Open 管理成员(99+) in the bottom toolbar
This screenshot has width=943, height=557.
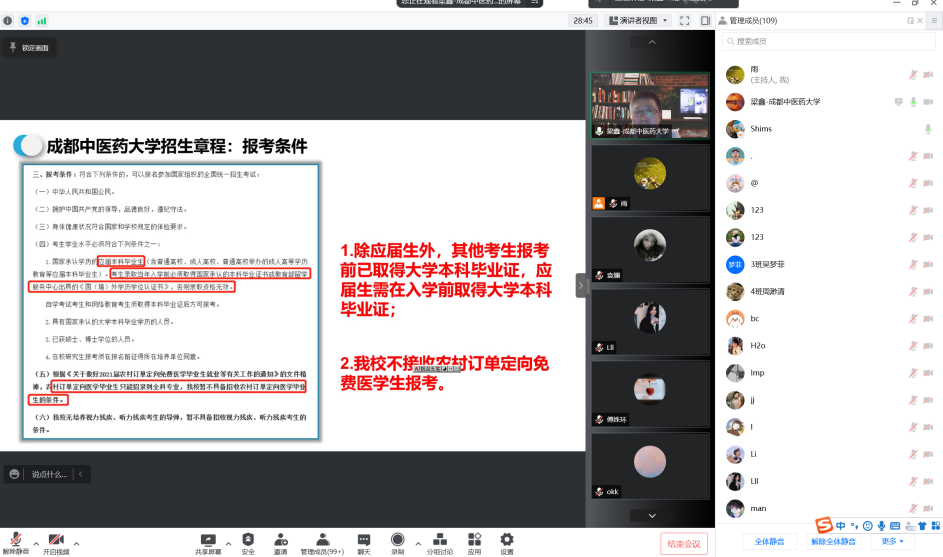[322, 543]
